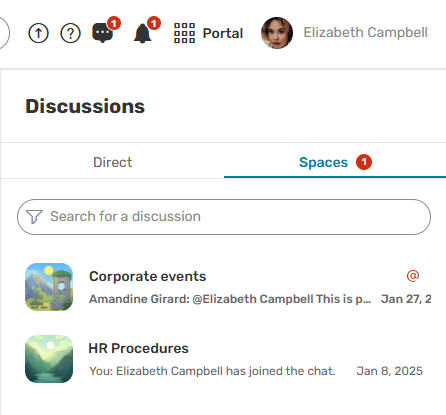Click the Corporate events space thumbnail
Screen dimensions: 446x415
(x=49, y=287)
